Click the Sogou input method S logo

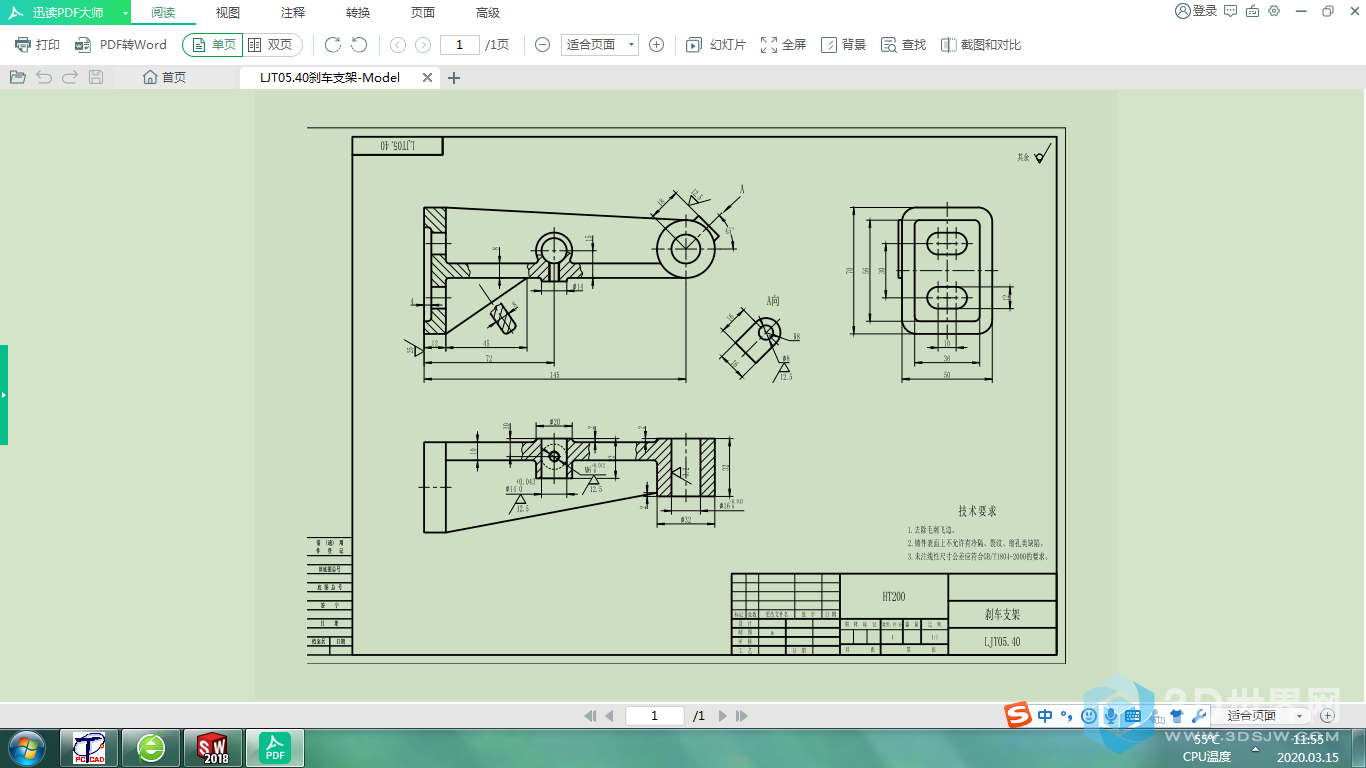click(x=1019, y=715)
